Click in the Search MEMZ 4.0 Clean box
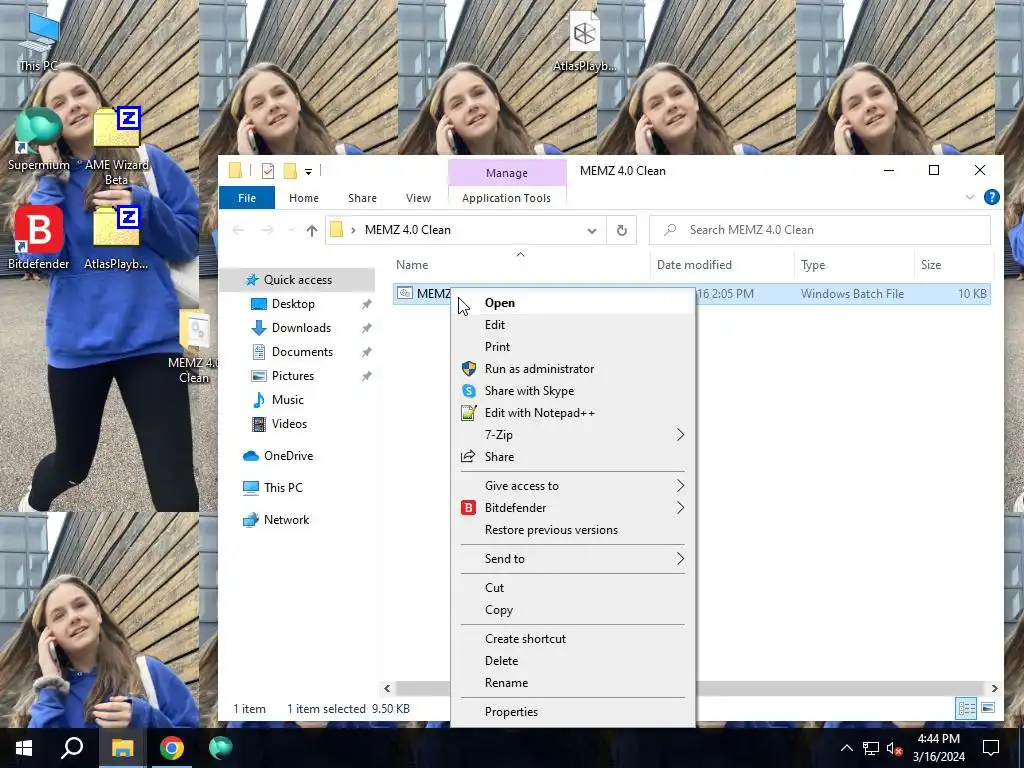This screenshot has width=1024, height=768. [820, 230]
